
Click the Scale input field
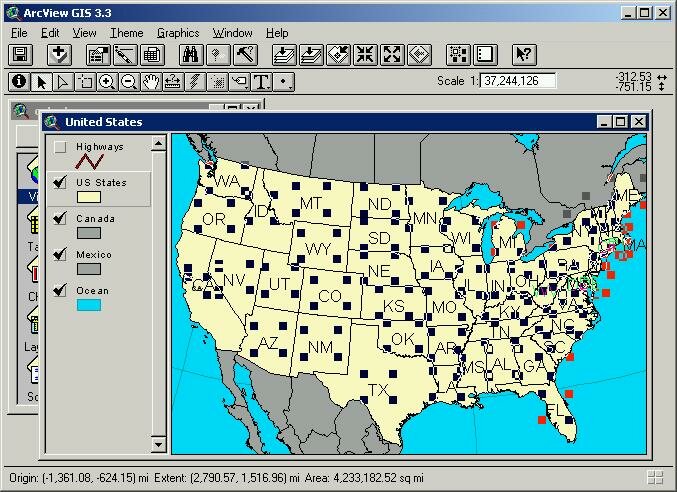(x=518, y=81)
